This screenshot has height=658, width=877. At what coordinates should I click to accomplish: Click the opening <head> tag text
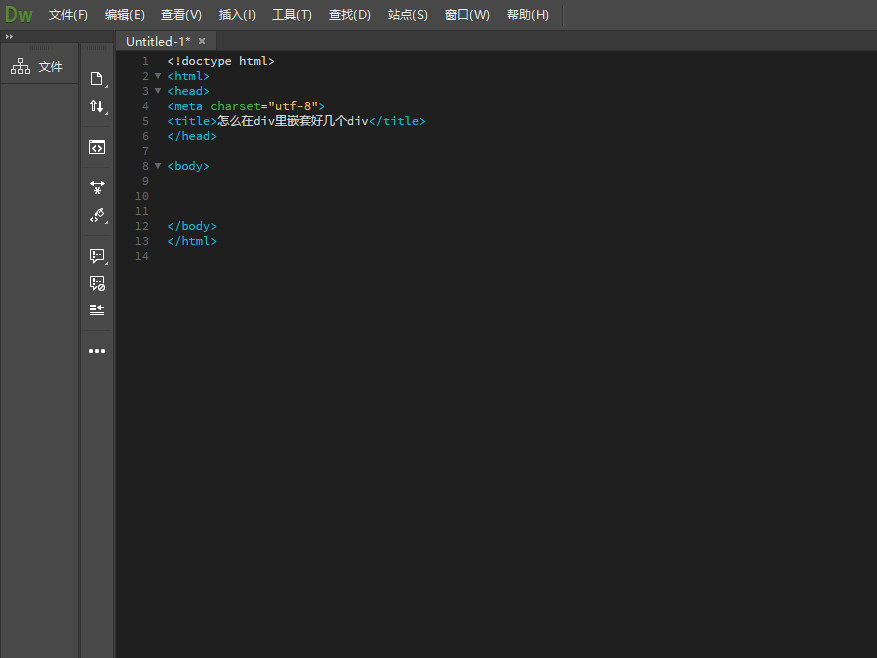(188, 91)
